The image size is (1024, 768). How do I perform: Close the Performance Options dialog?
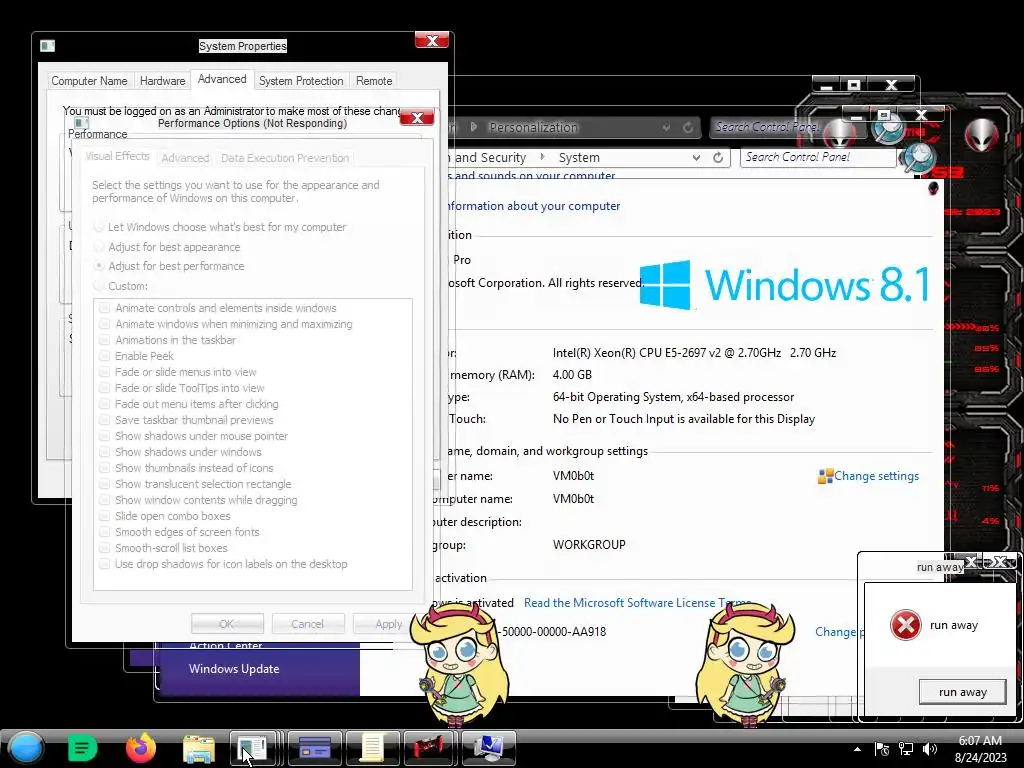click(x=417, y=118)
